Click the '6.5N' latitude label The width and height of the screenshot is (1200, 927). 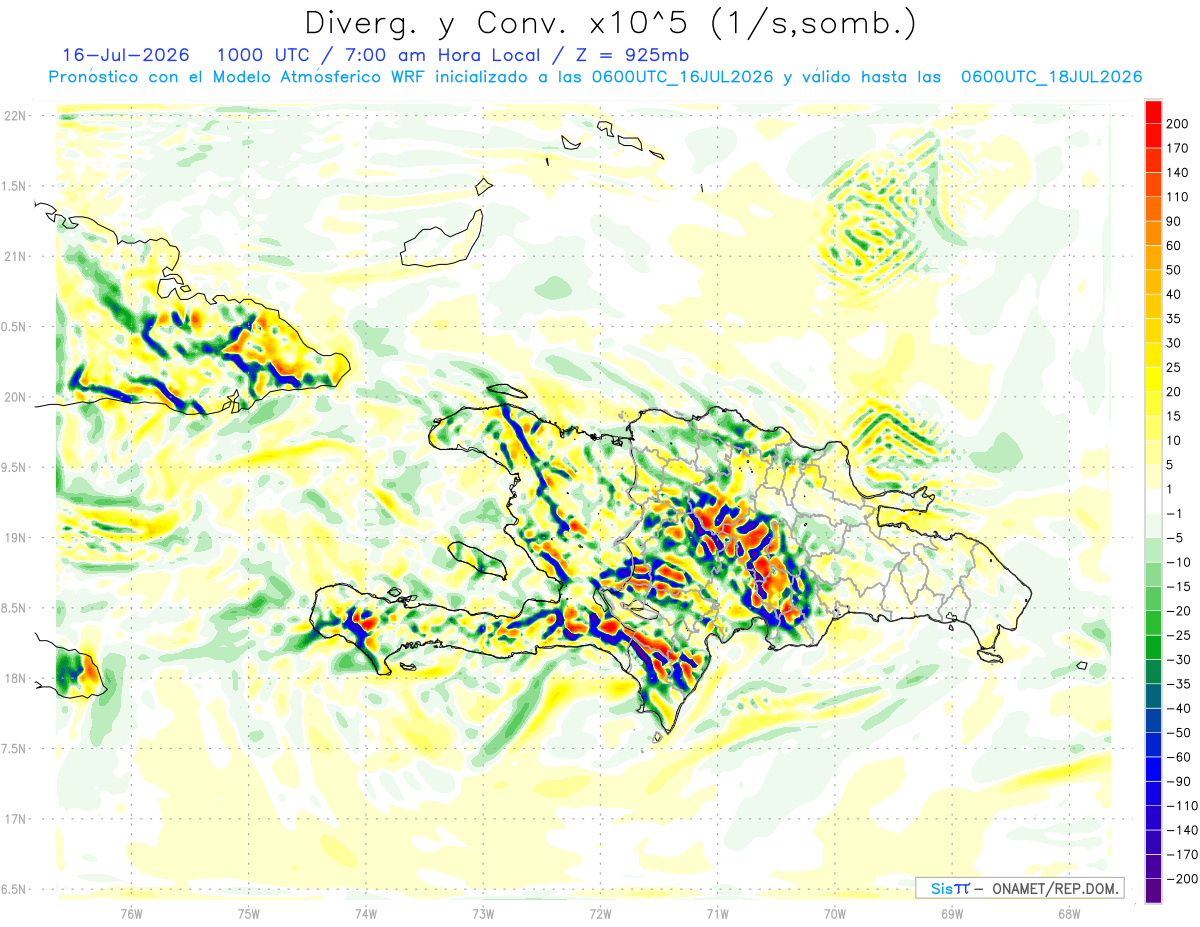[x=13, y=889]
